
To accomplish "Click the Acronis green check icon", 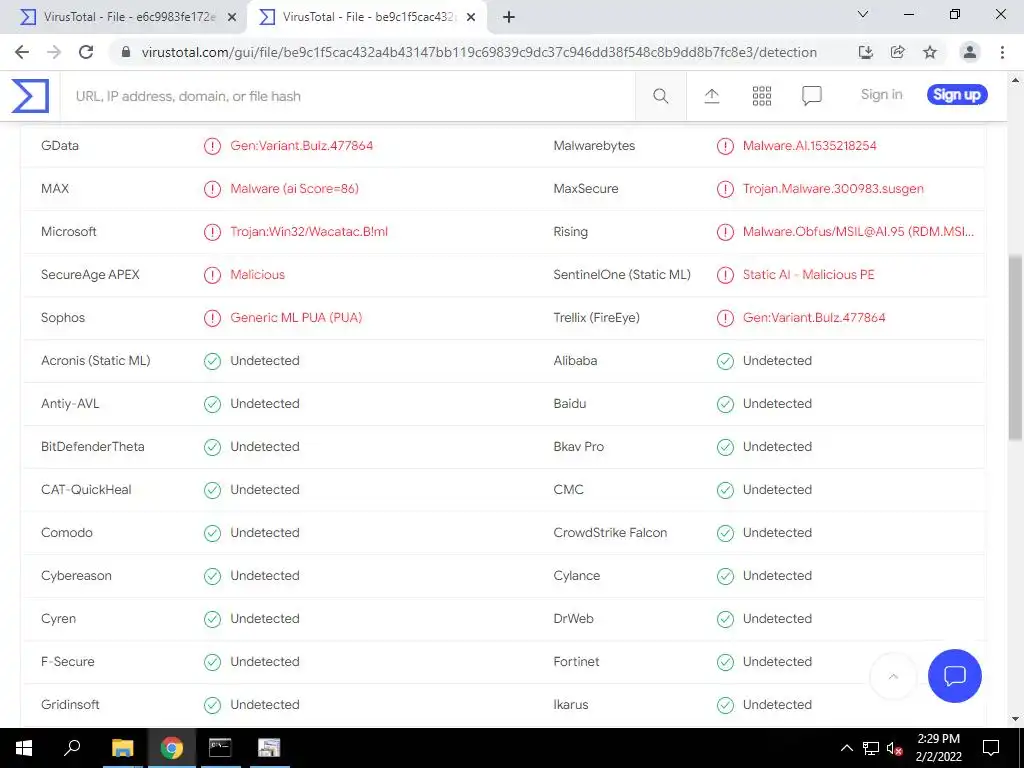I will tap(212, 361).
